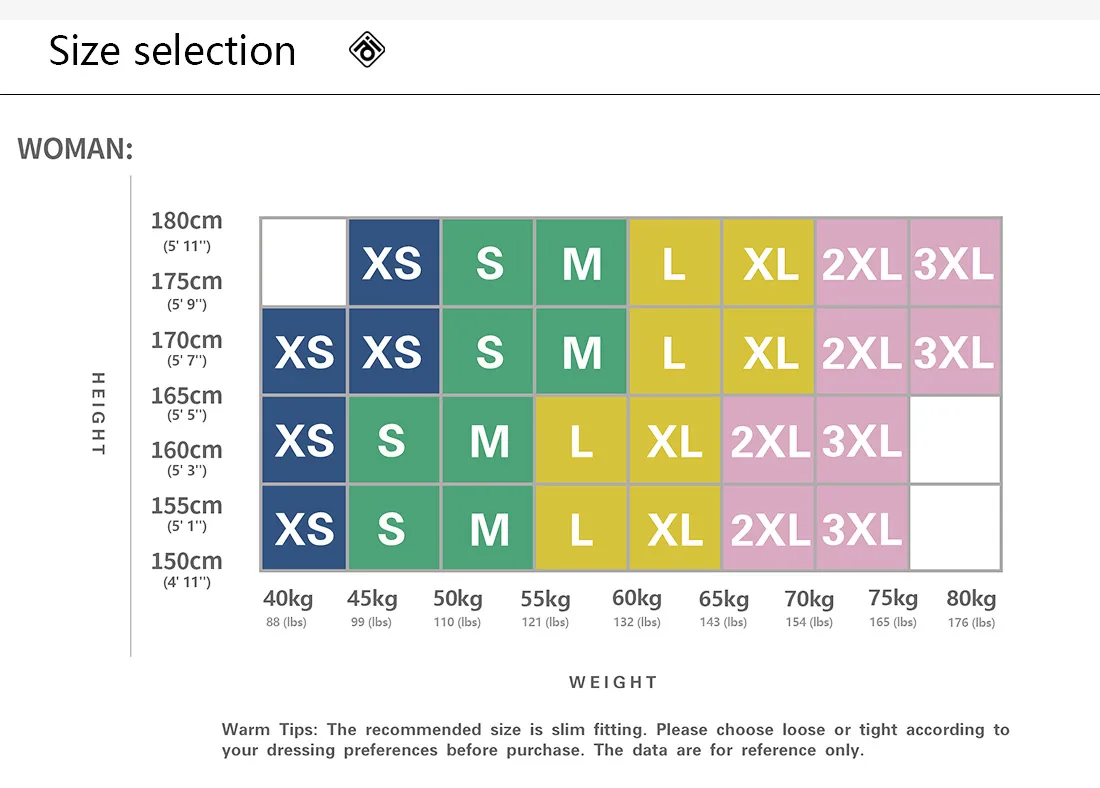This screenshot has width=1100, height=788.
Task: Click the 150cm height label
Action: coord(187,561)
